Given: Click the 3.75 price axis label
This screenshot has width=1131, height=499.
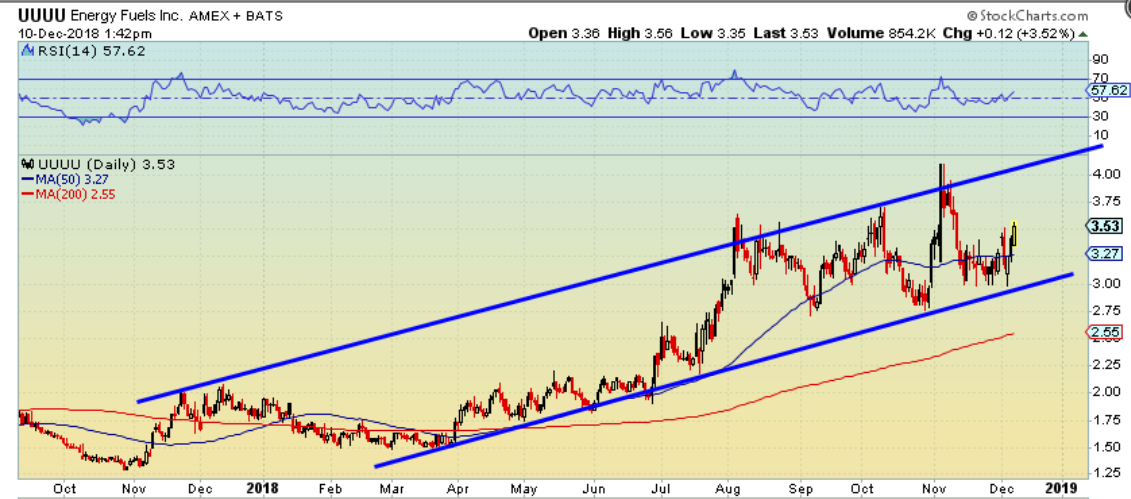Looking at the screenshot, I should click(x=1107, y=201).
